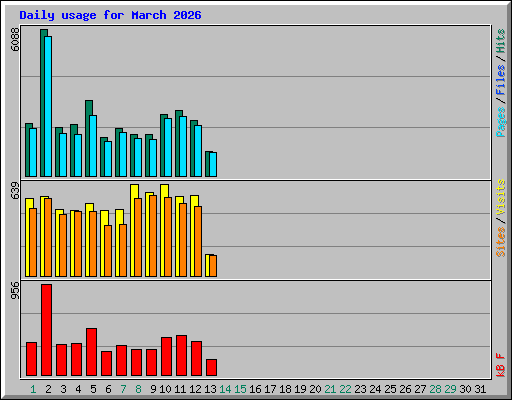Click the cyan pages bar for day 7
512x400 pixels.
[x=123, y=154]
